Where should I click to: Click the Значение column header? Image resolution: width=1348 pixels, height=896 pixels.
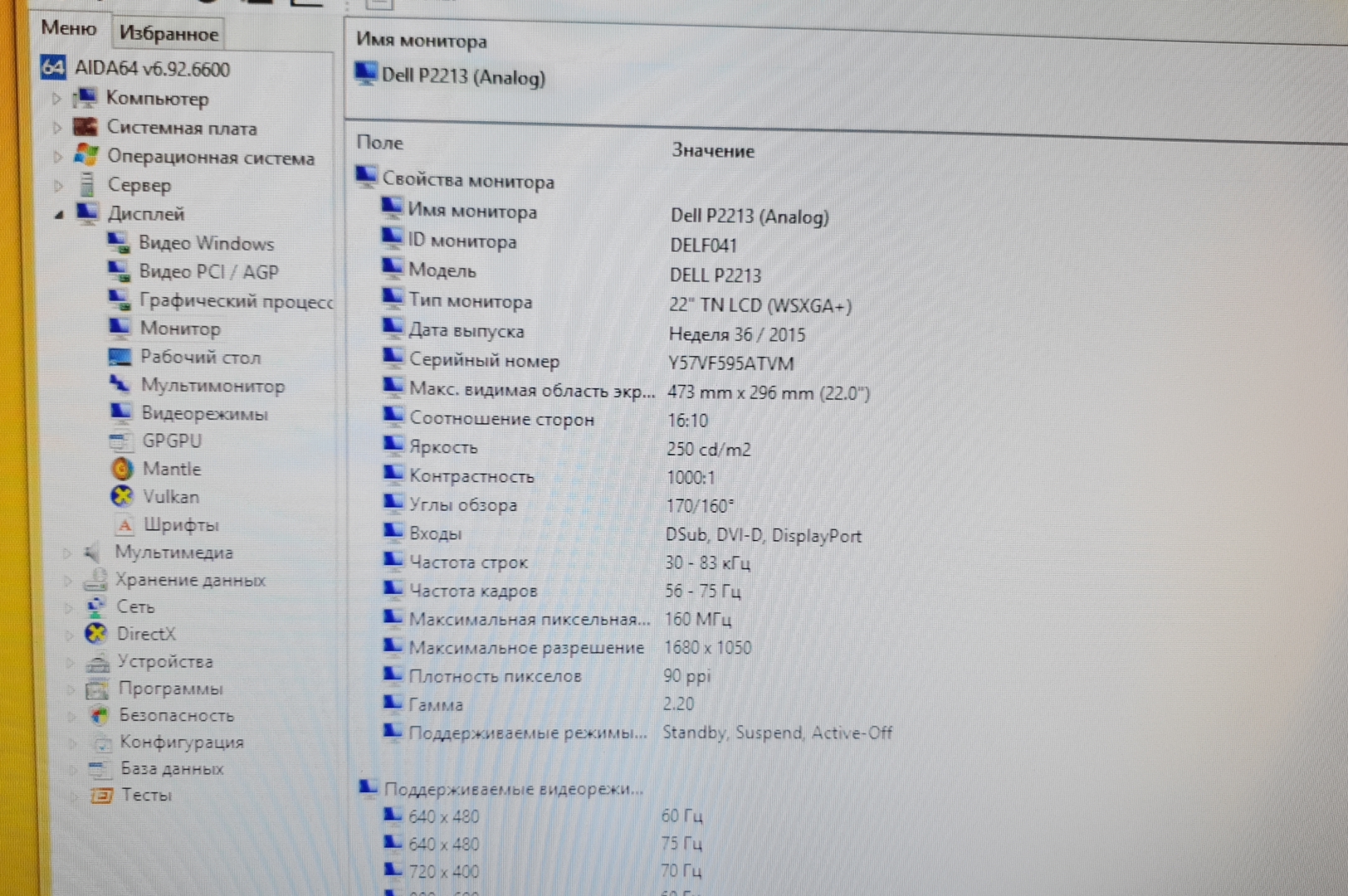(713, 150)
